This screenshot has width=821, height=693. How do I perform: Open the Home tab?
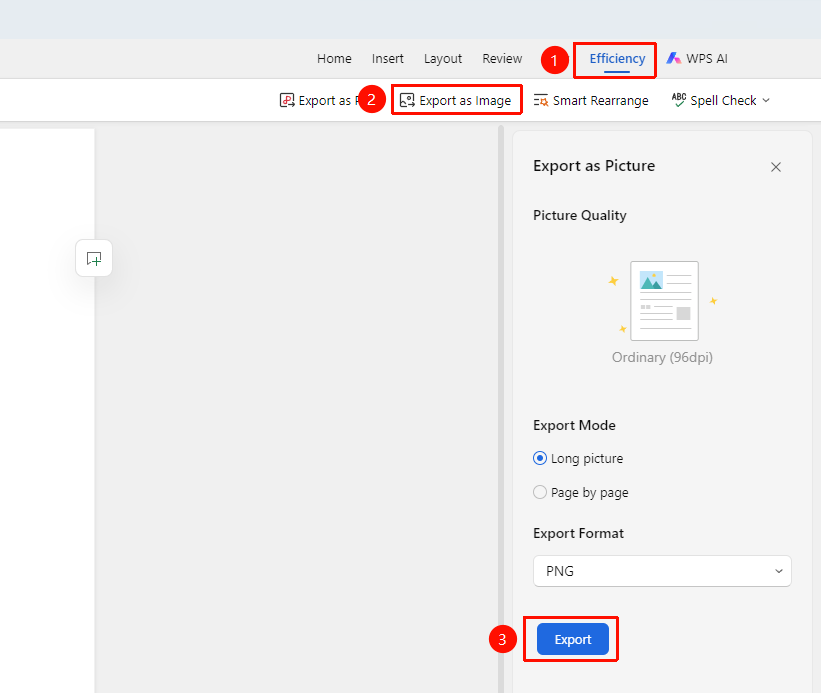pos(334,59)
